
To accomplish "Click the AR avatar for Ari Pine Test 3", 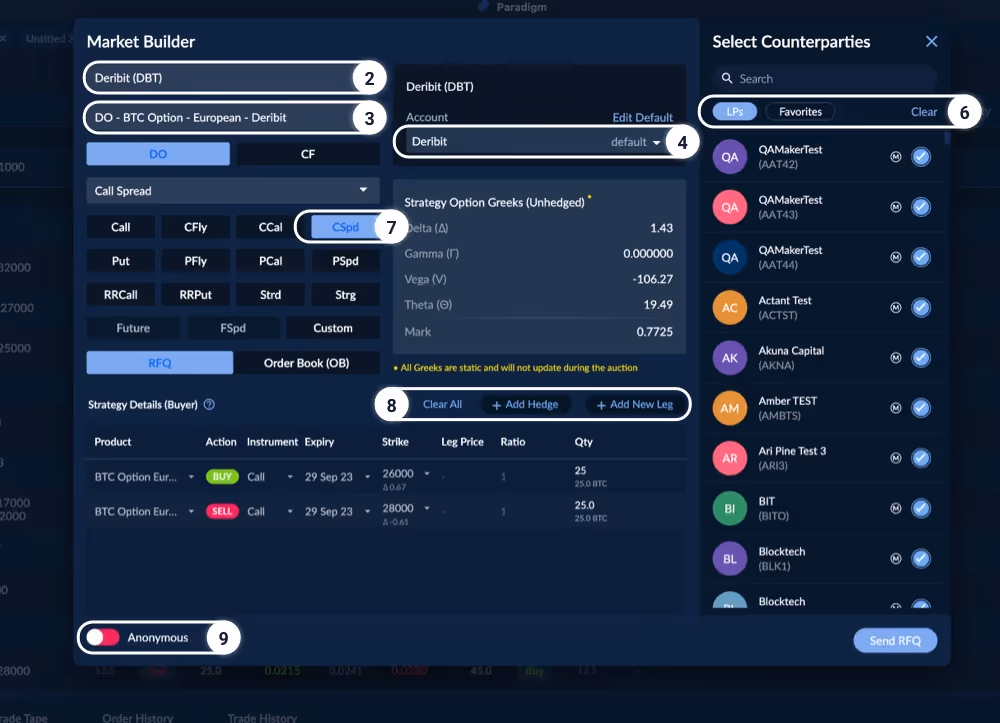I will coord(730,458).
